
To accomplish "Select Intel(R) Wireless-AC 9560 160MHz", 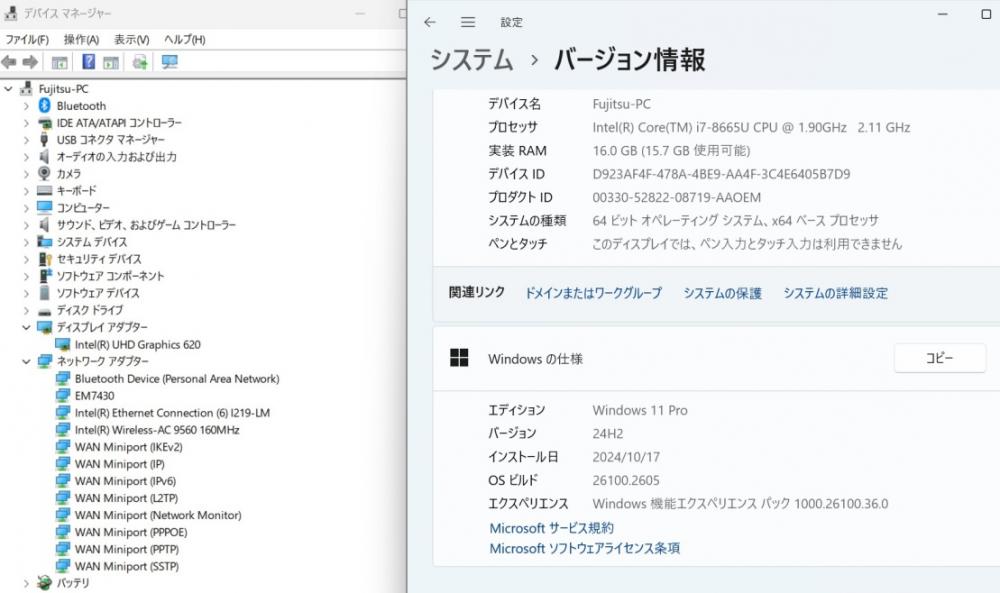I will (157, 430).
